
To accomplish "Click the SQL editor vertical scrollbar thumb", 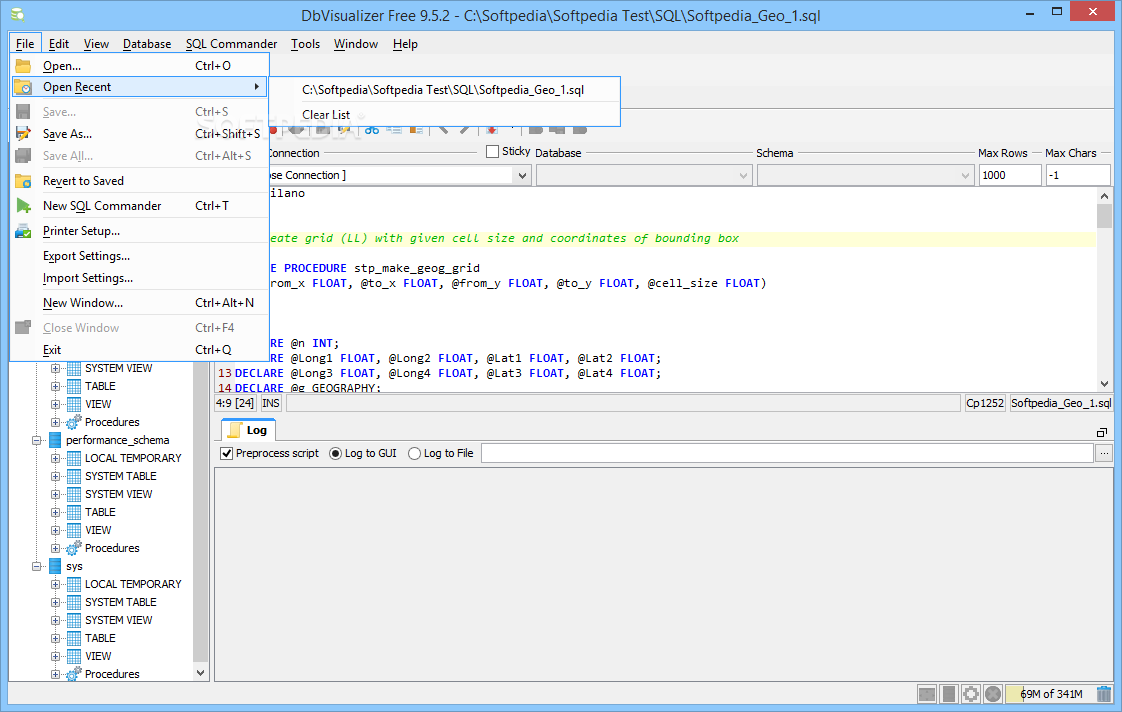I will [x=1104, y=216].
